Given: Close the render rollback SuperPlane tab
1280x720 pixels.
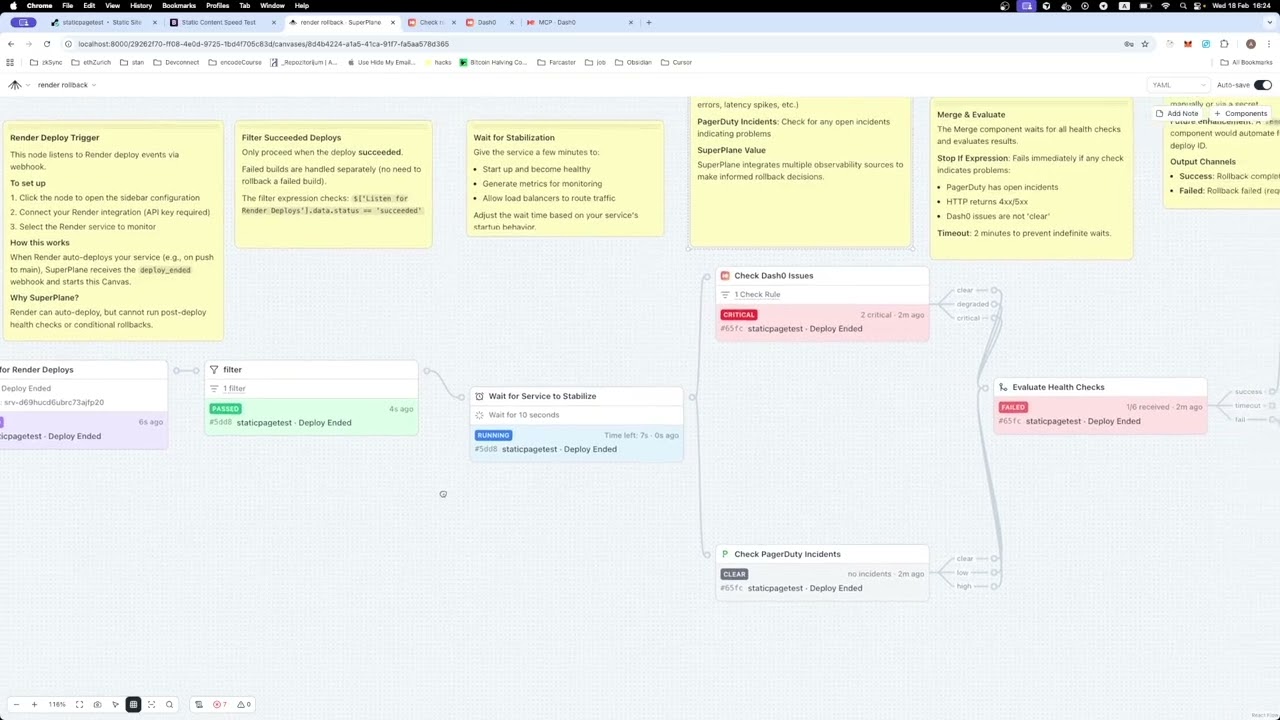Looking at the screenshot, I should [x=393, y=22].
